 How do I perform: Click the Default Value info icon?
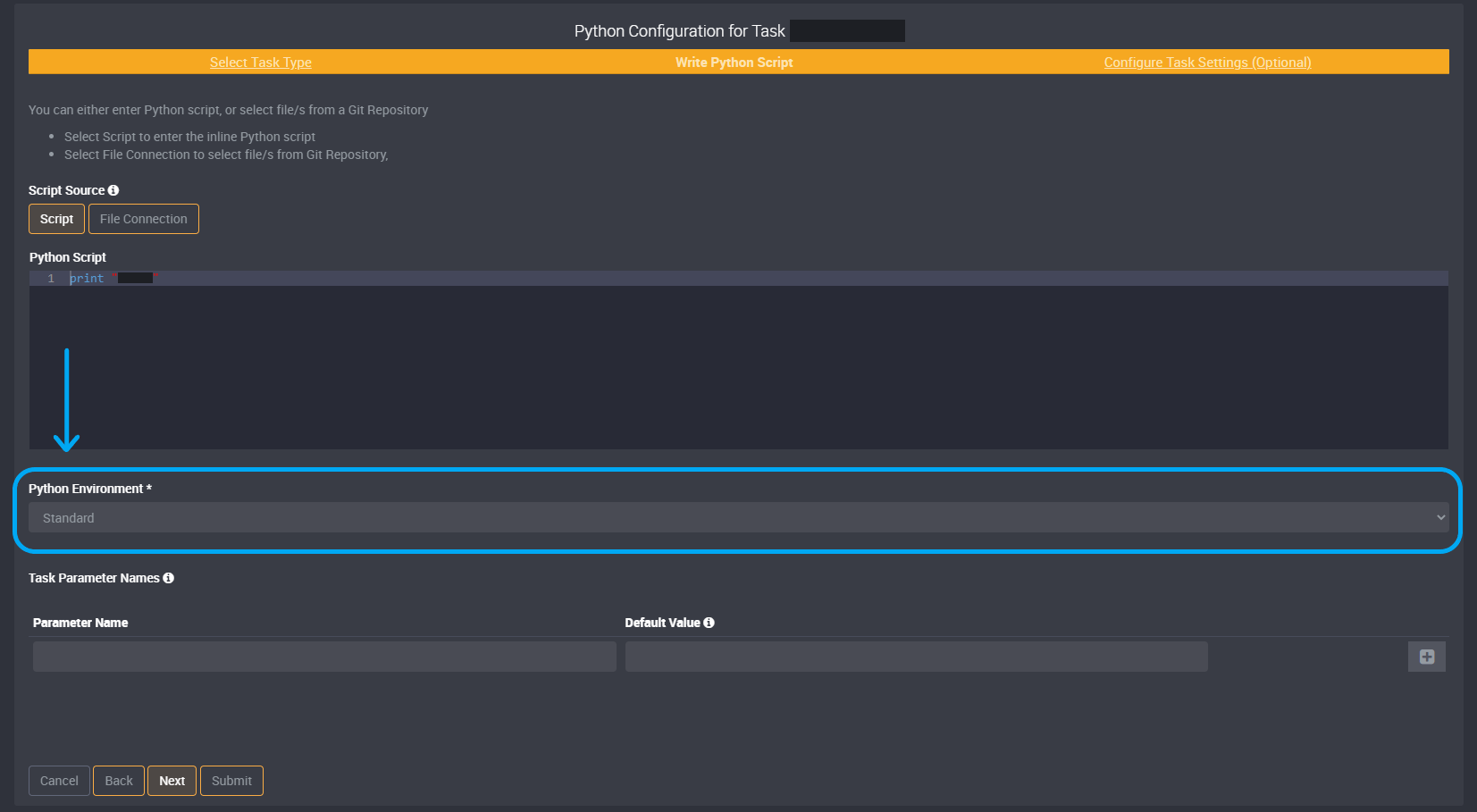click(709, 623)
